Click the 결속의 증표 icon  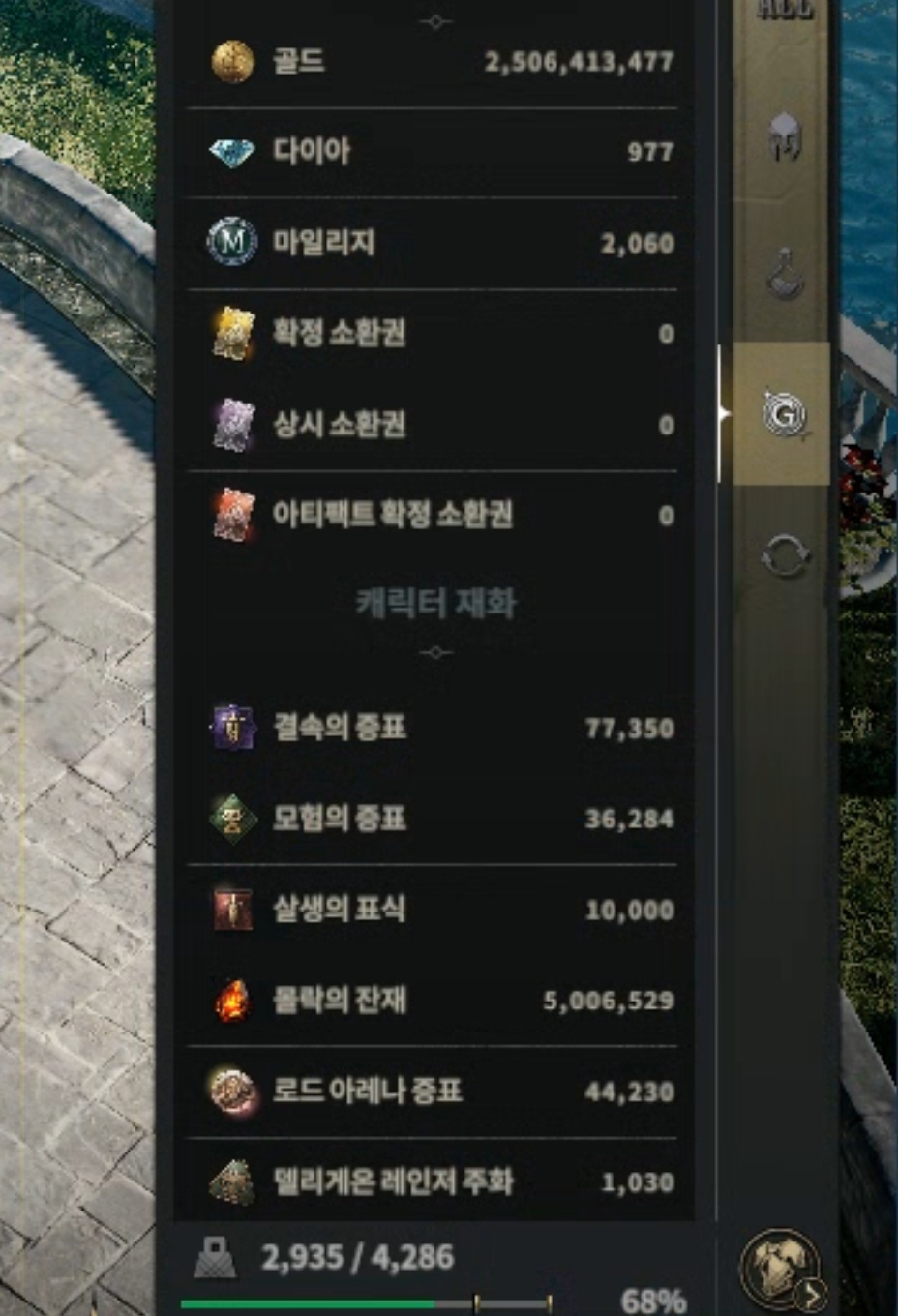(x=233, y=728)
